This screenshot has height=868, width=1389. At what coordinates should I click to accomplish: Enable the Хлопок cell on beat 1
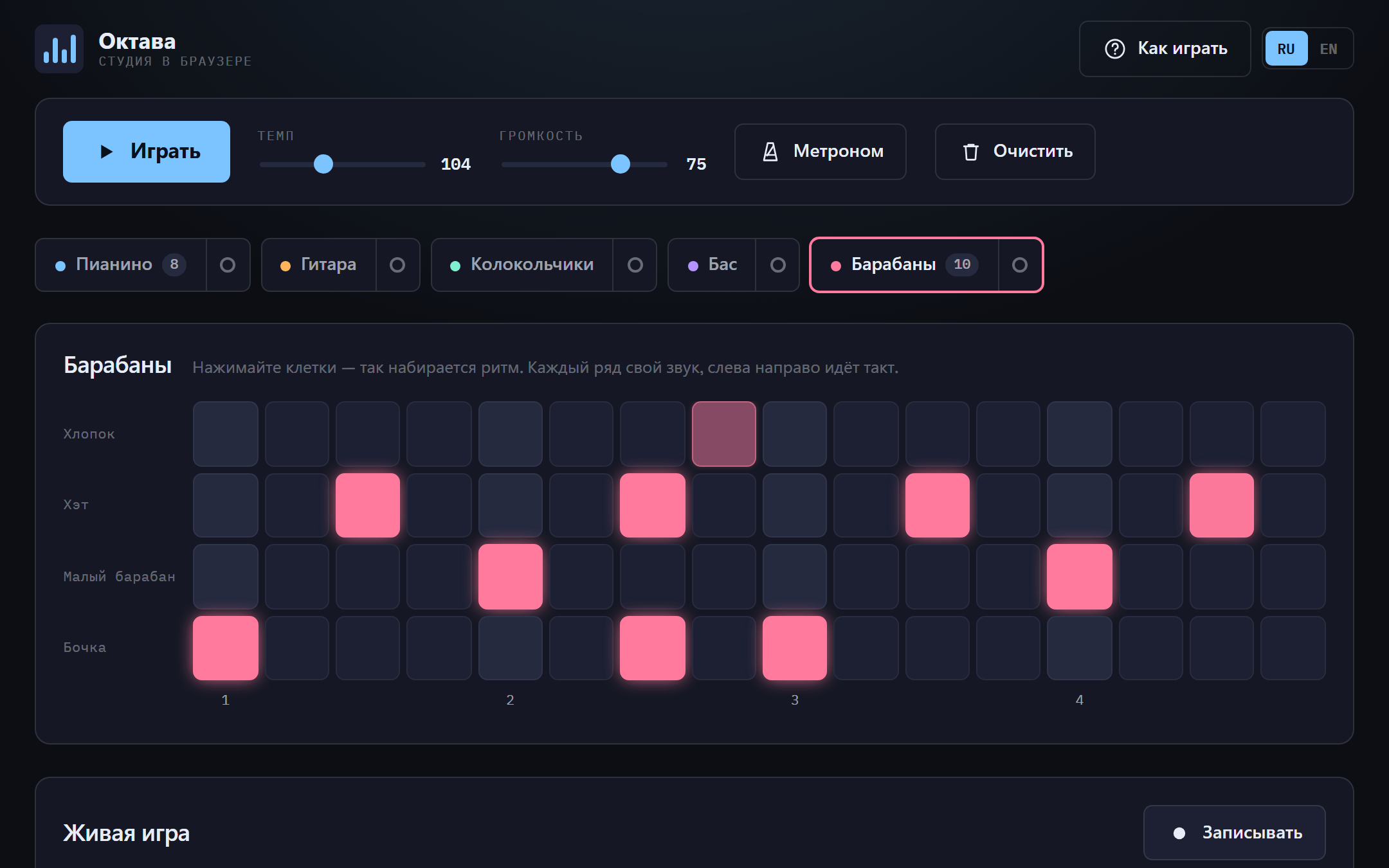(x=226, y=434)
